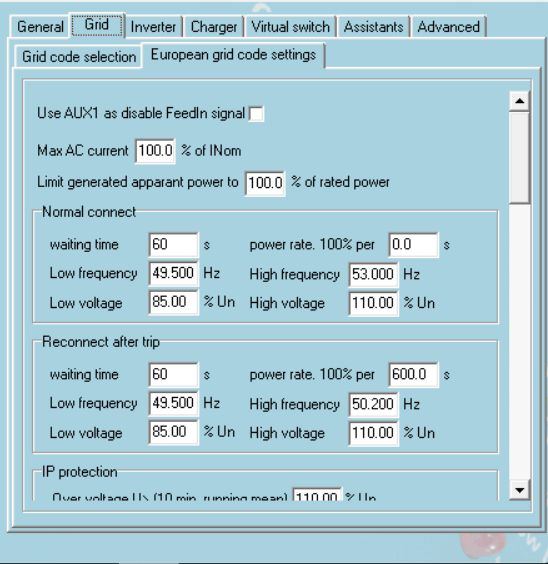This screenshot has width=548, height=564.
Task: Click Reconnect after trip Low voltage field
Action: click(173, 432)
